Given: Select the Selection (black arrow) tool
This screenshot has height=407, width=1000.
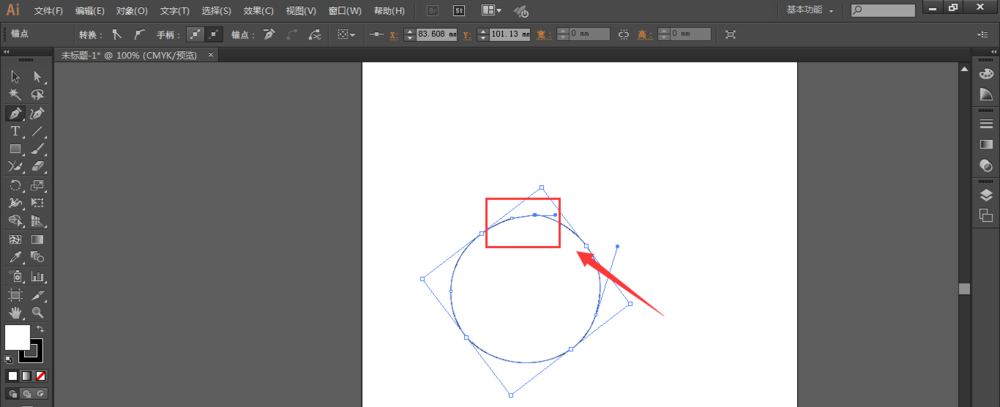Looking at the screenshot, I should (16, 77).
